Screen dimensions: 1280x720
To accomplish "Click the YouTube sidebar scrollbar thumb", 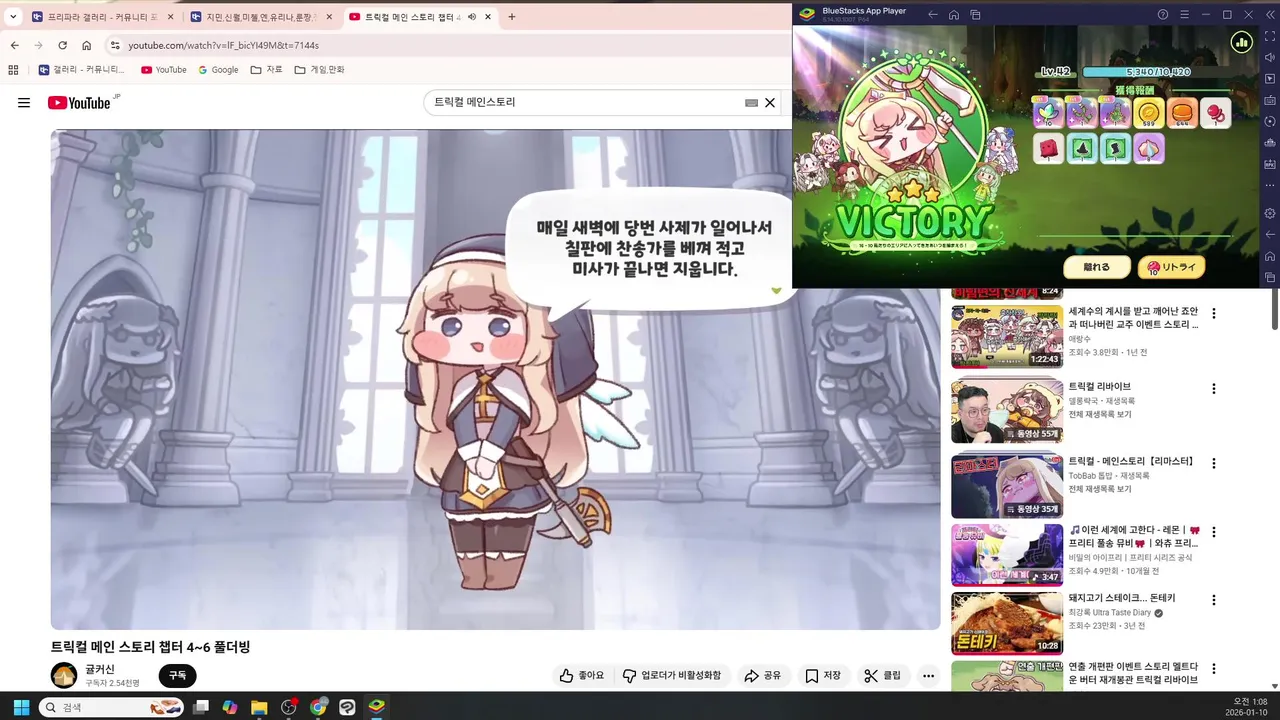I will [1274, 308].
